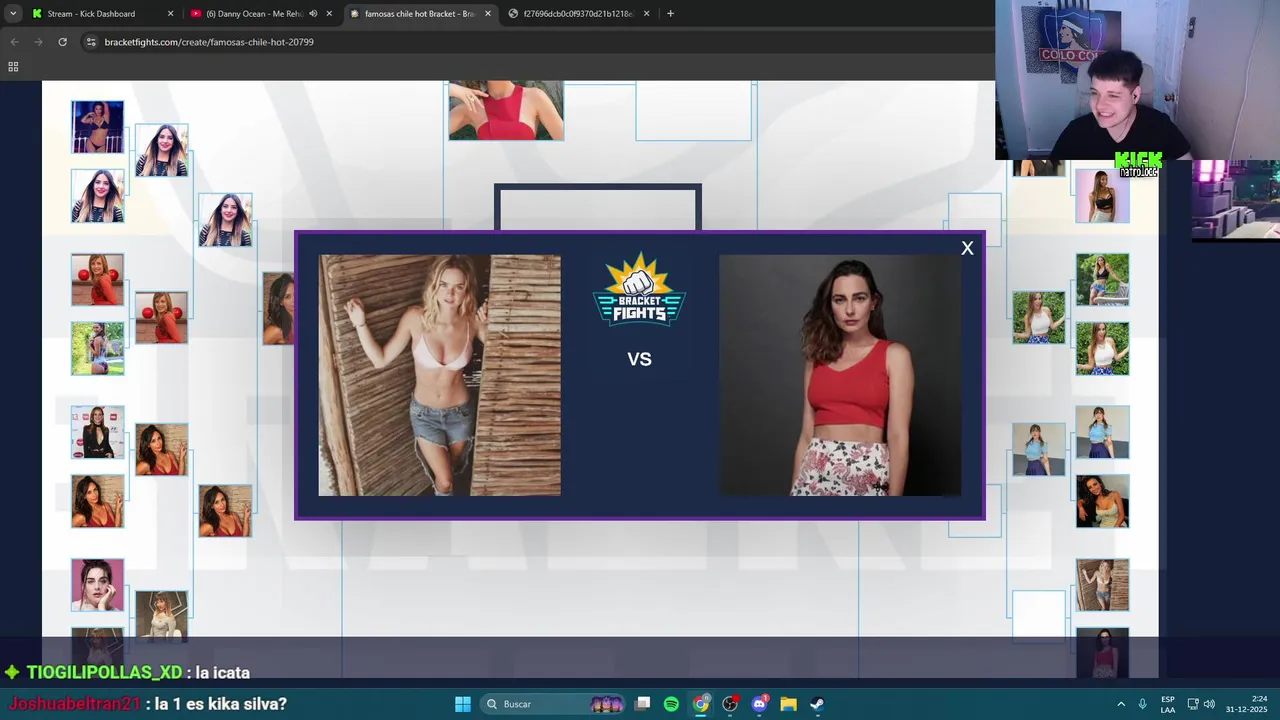Open Discord from the taskbar
This screenshot has width=1280, height=720.
coord(759,704)
